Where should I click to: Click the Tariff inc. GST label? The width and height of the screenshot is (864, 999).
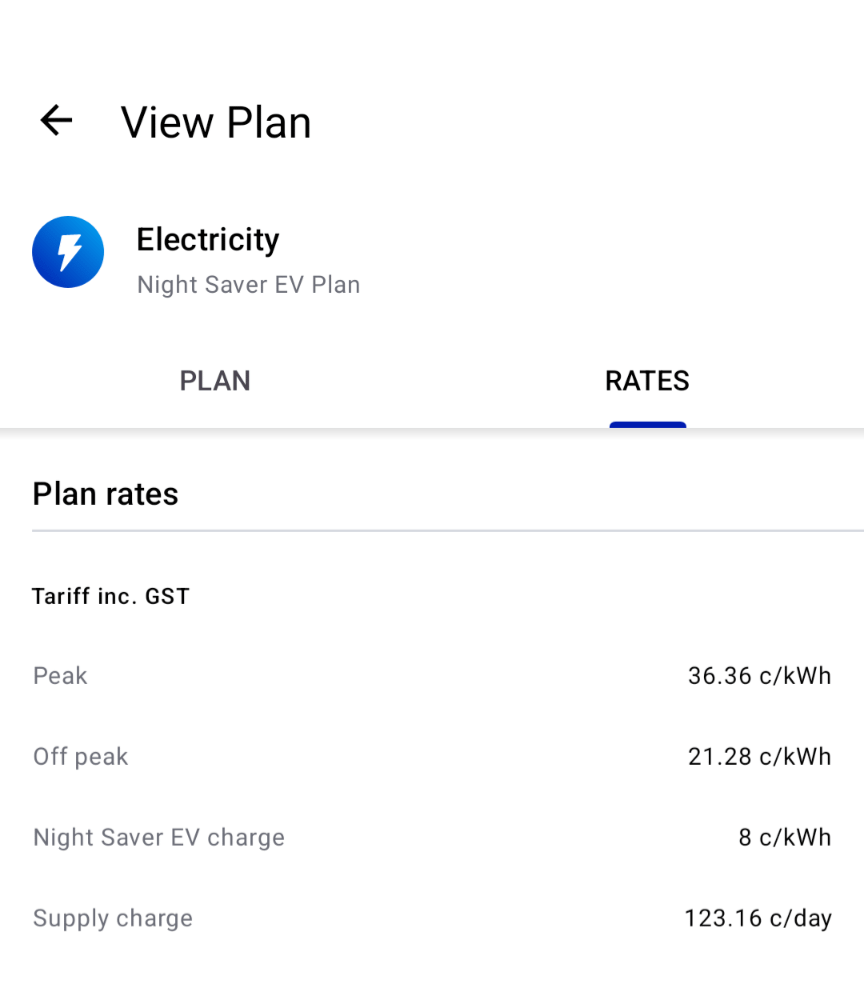click(x=111, y=597)
